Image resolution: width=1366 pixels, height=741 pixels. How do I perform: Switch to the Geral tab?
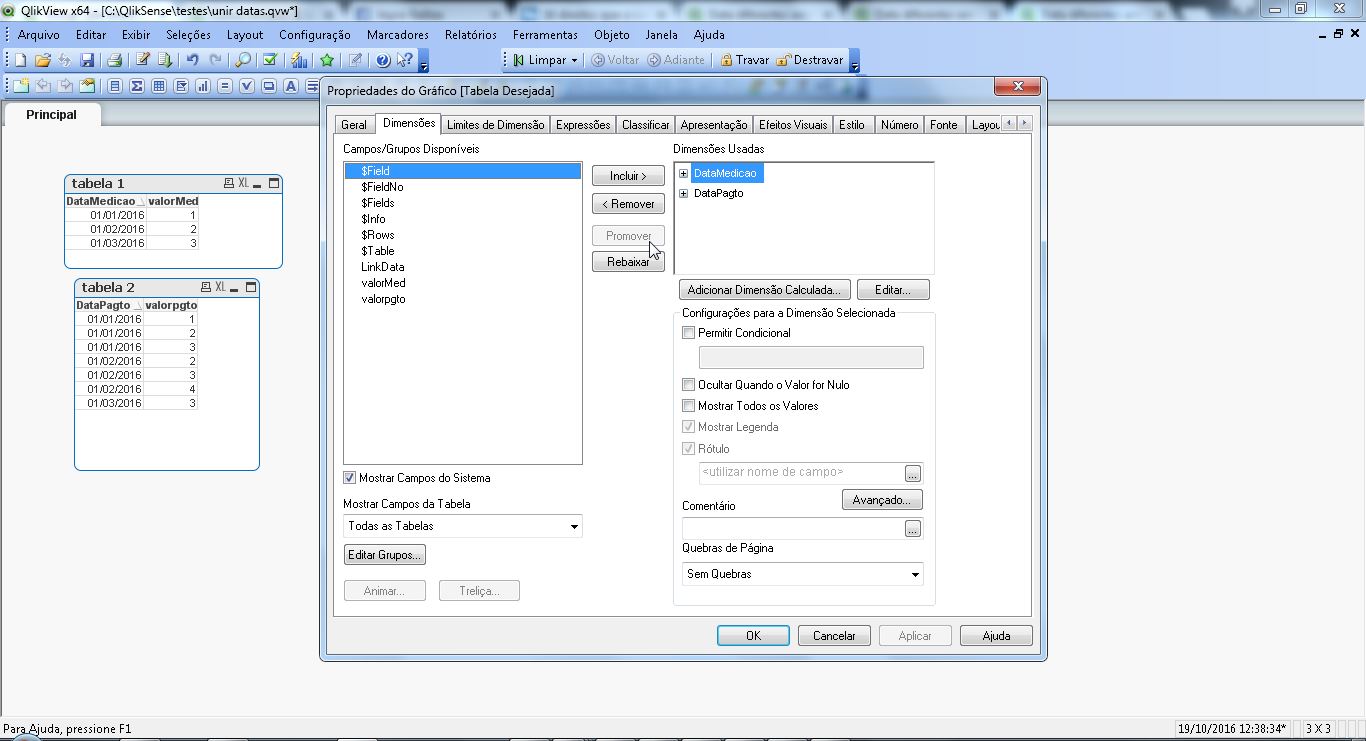[x=354, y=125]
